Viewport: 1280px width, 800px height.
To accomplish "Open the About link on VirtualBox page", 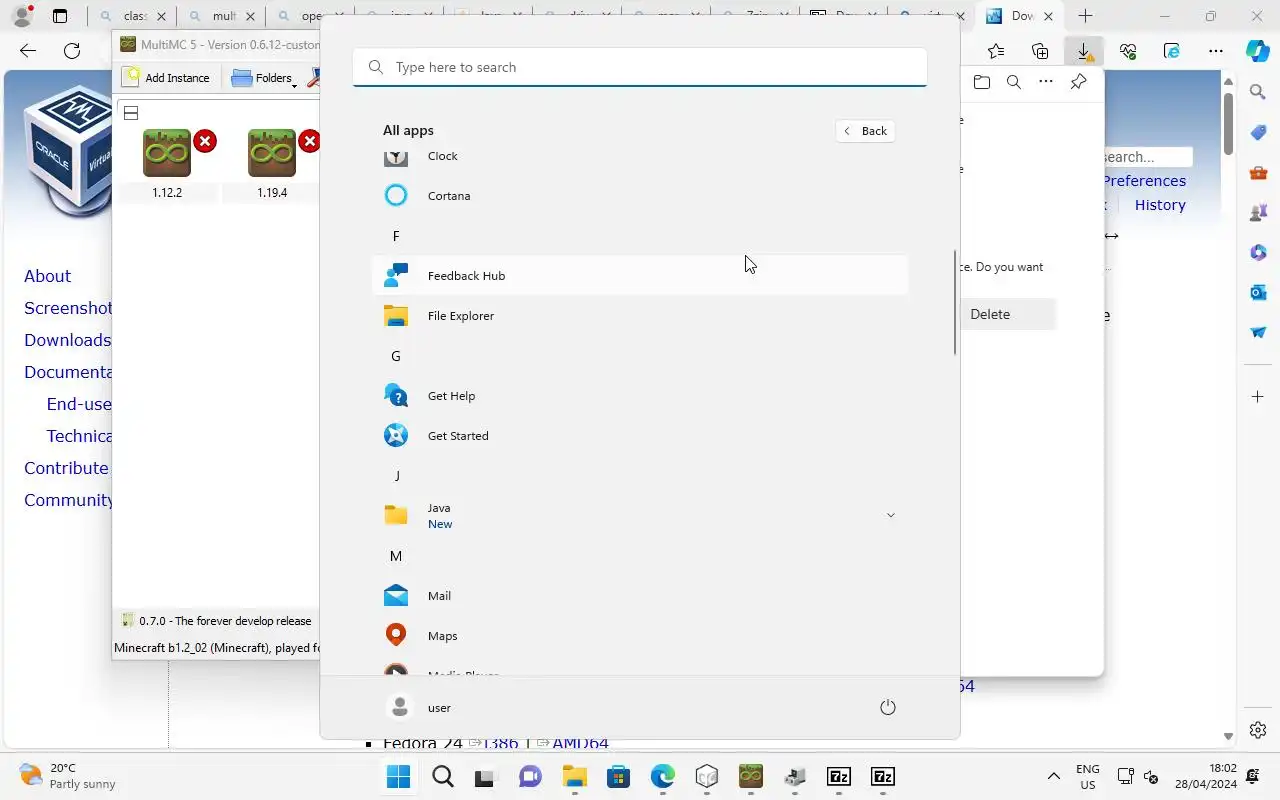I will tap(47, 276).
